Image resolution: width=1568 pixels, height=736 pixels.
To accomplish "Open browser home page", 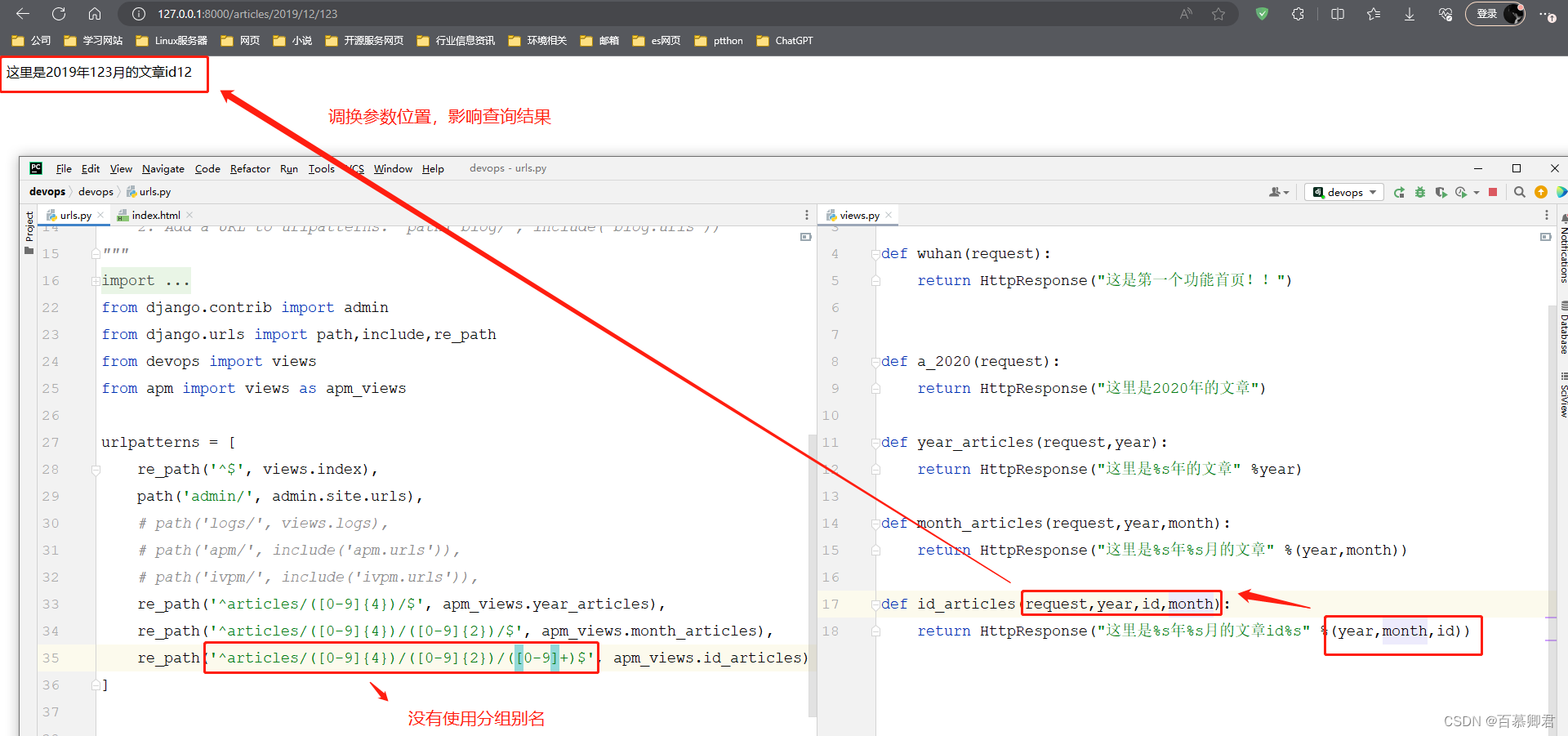I will 95,14.
